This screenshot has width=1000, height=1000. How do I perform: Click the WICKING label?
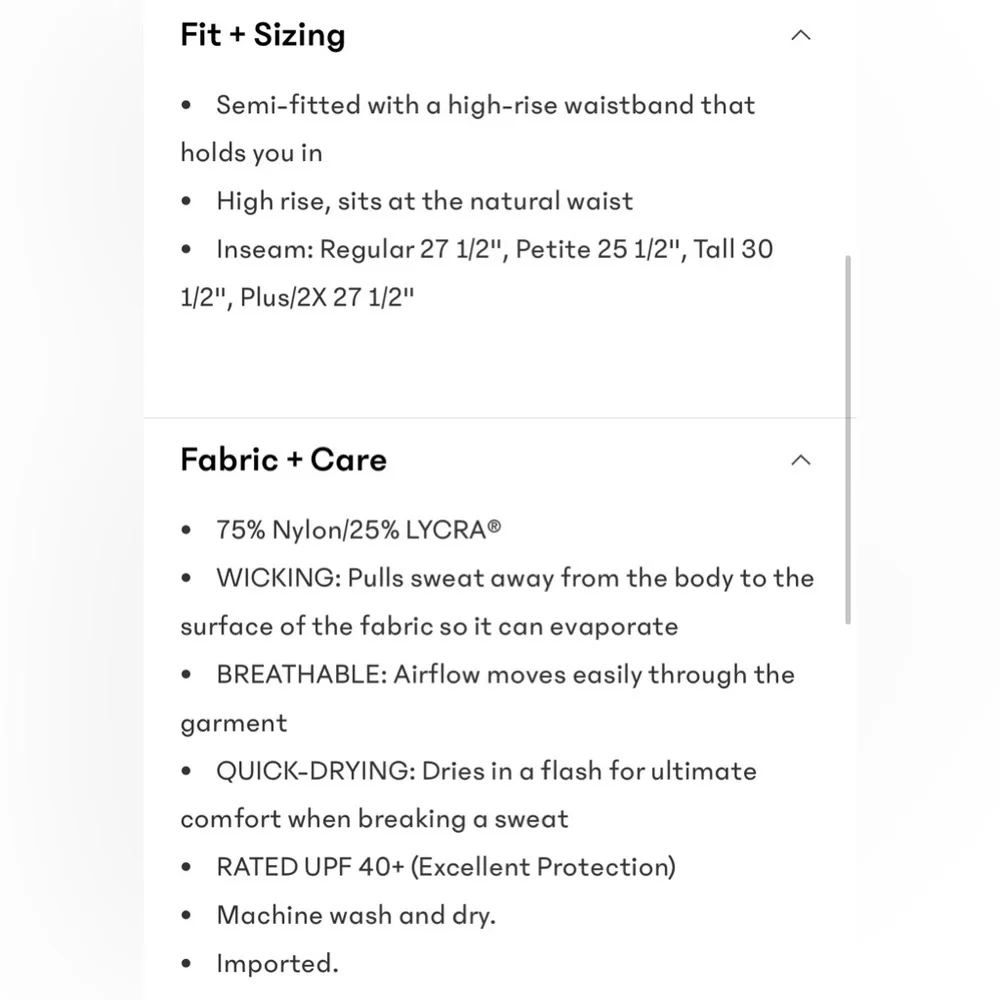click(x=277, y=578)
